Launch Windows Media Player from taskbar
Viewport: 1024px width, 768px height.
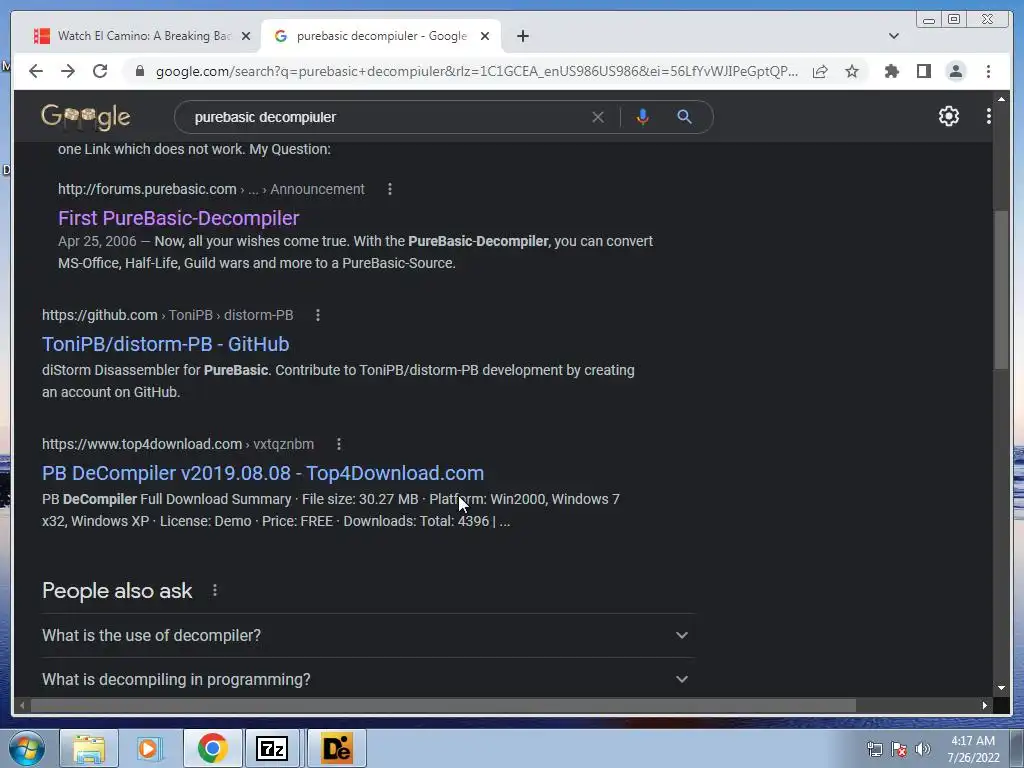click(x=150, y=748)
